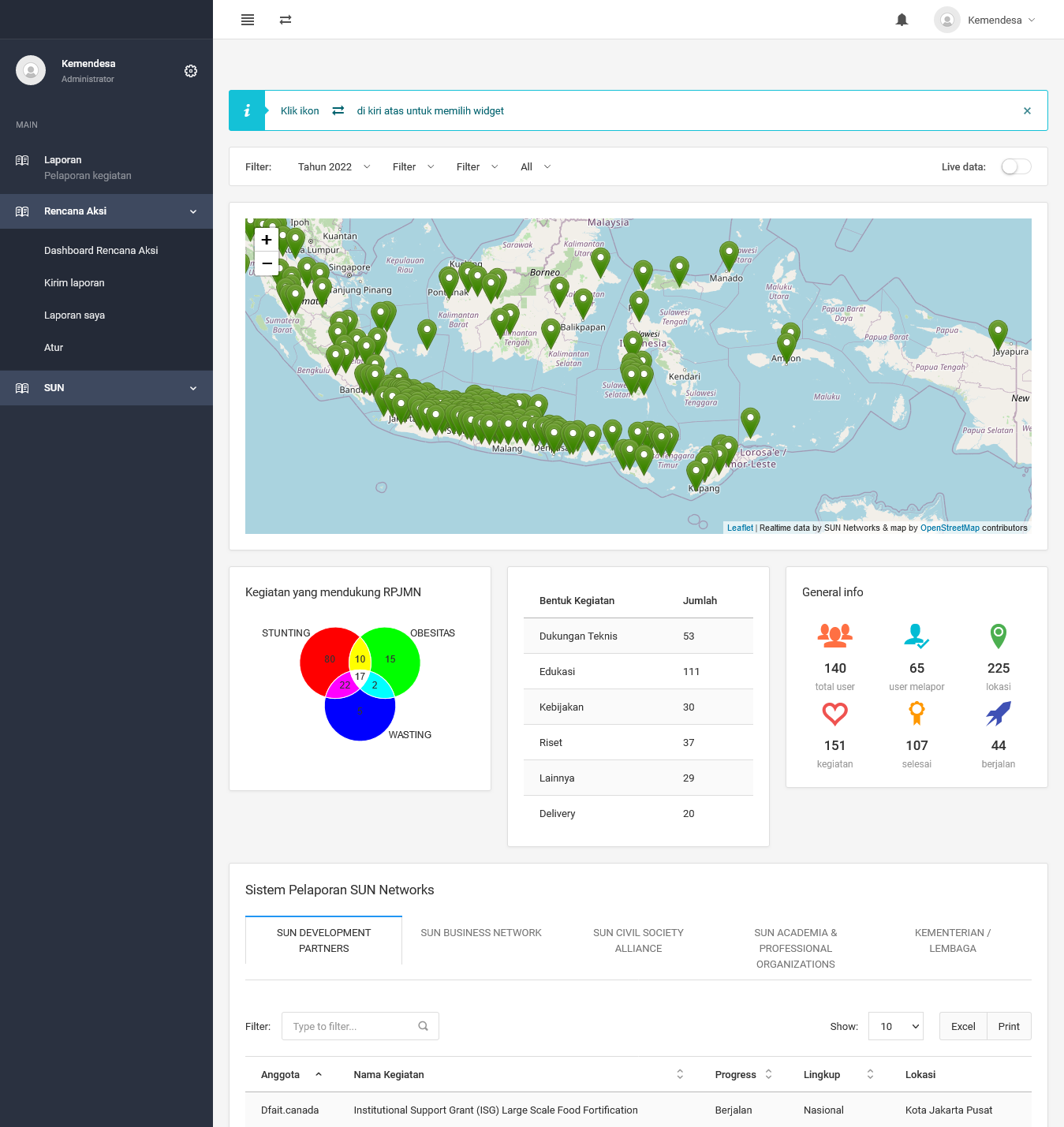Open the settings gear in sidebar profile
Screen dimensions: 1064x1127
[191, 71]
